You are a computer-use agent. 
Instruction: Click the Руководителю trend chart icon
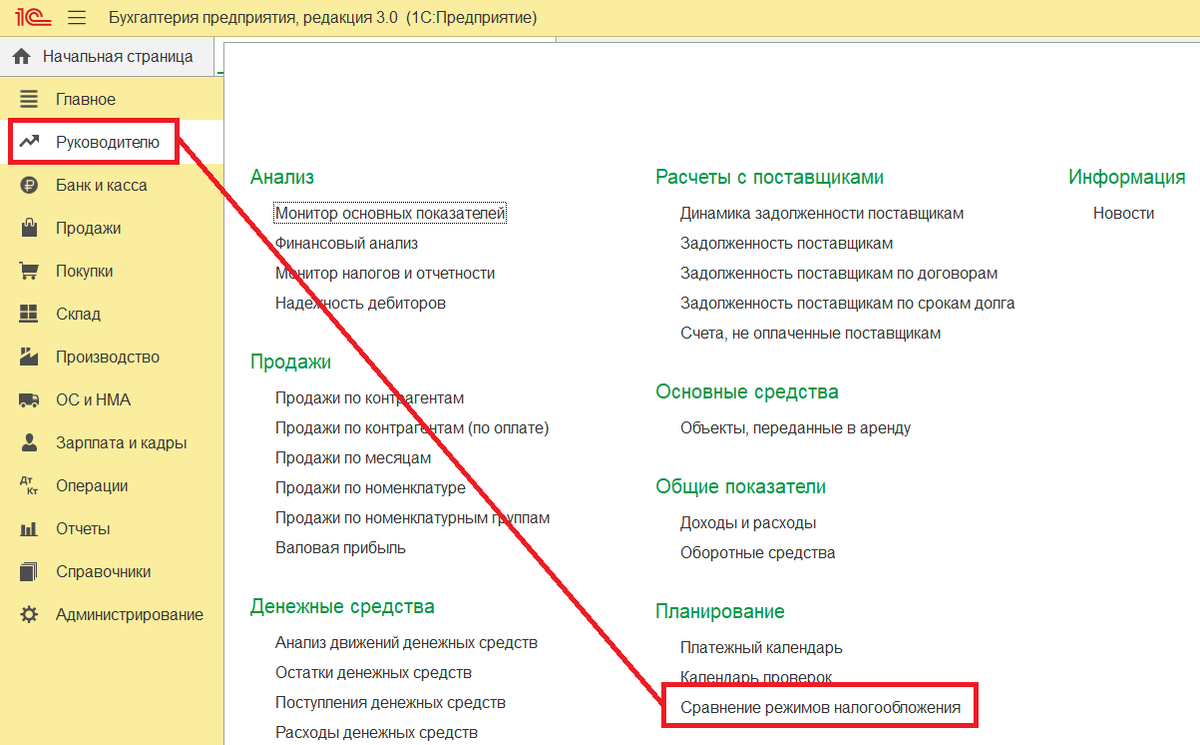(28, 142)
